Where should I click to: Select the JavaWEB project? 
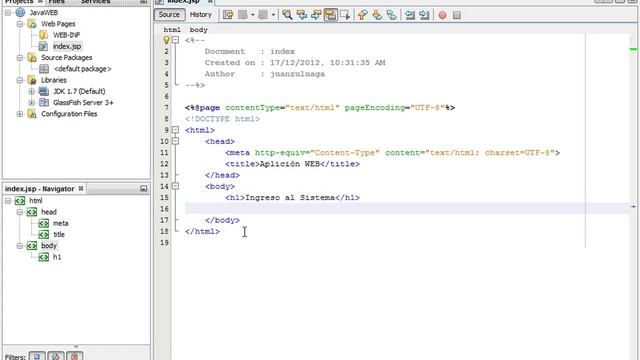pos(44,13)
